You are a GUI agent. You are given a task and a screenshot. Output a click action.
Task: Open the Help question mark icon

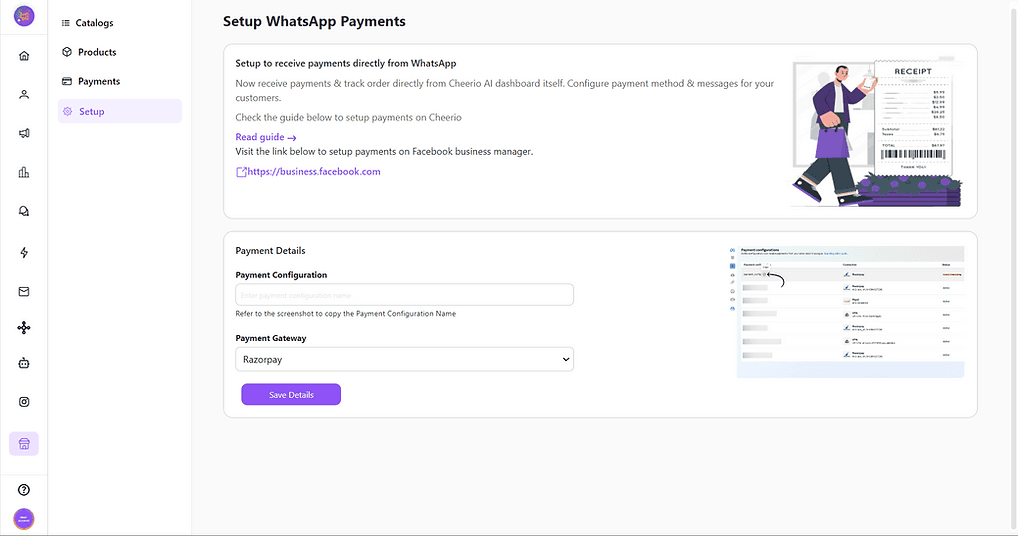(x=24, y=490)
